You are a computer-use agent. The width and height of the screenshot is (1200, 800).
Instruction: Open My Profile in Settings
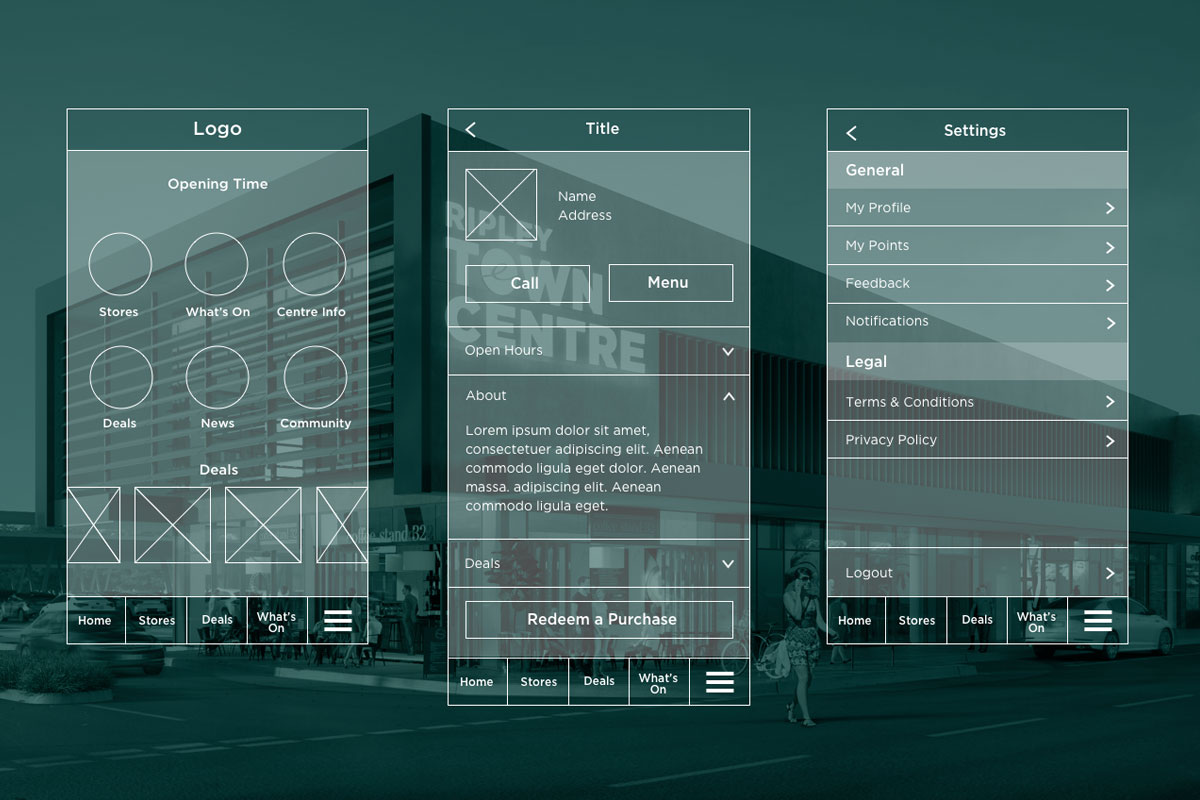pyautogui.click(x=977, y=207)
